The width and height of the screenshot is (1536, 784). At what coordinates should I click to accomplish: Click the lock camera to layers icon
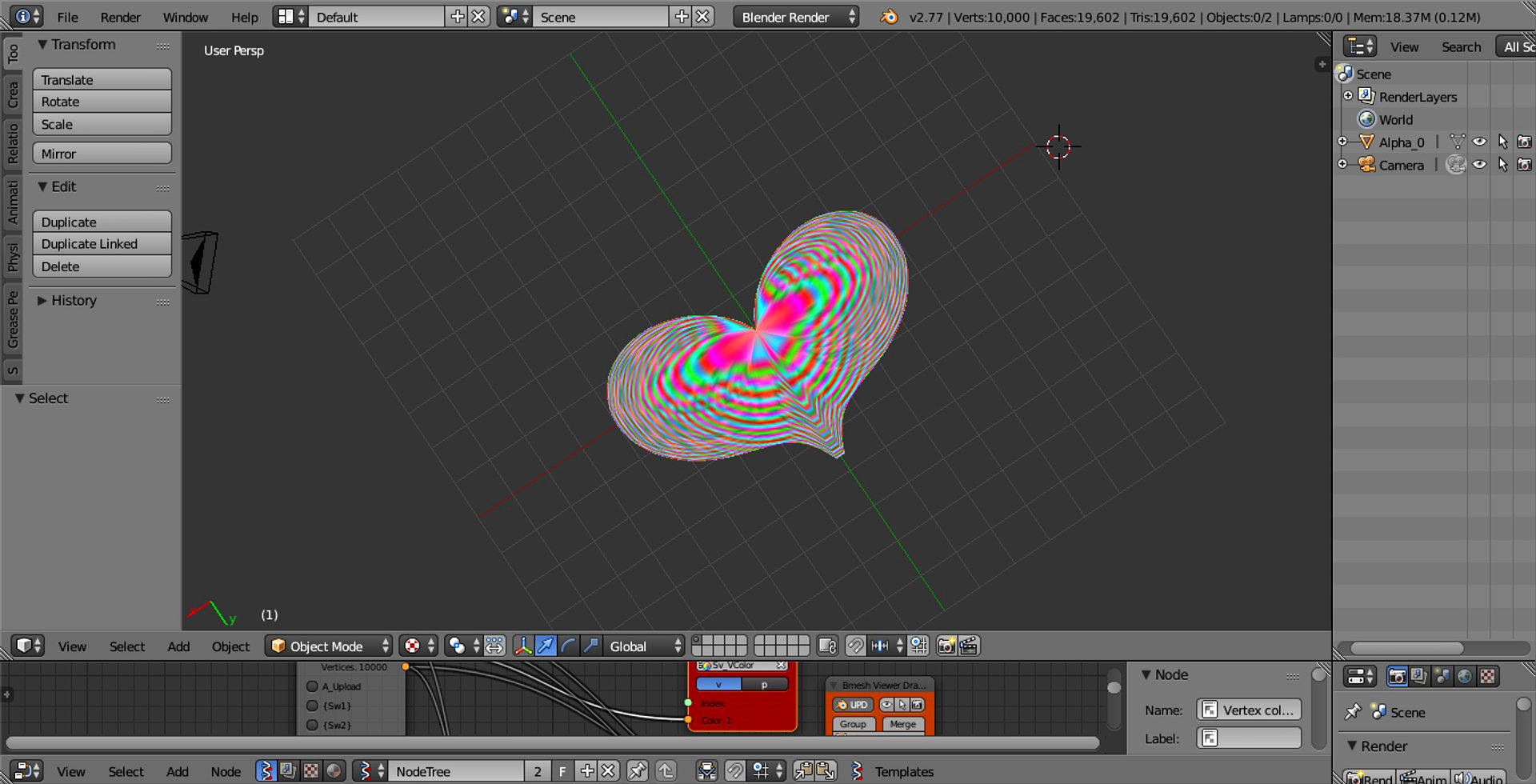tap(828, 646)
